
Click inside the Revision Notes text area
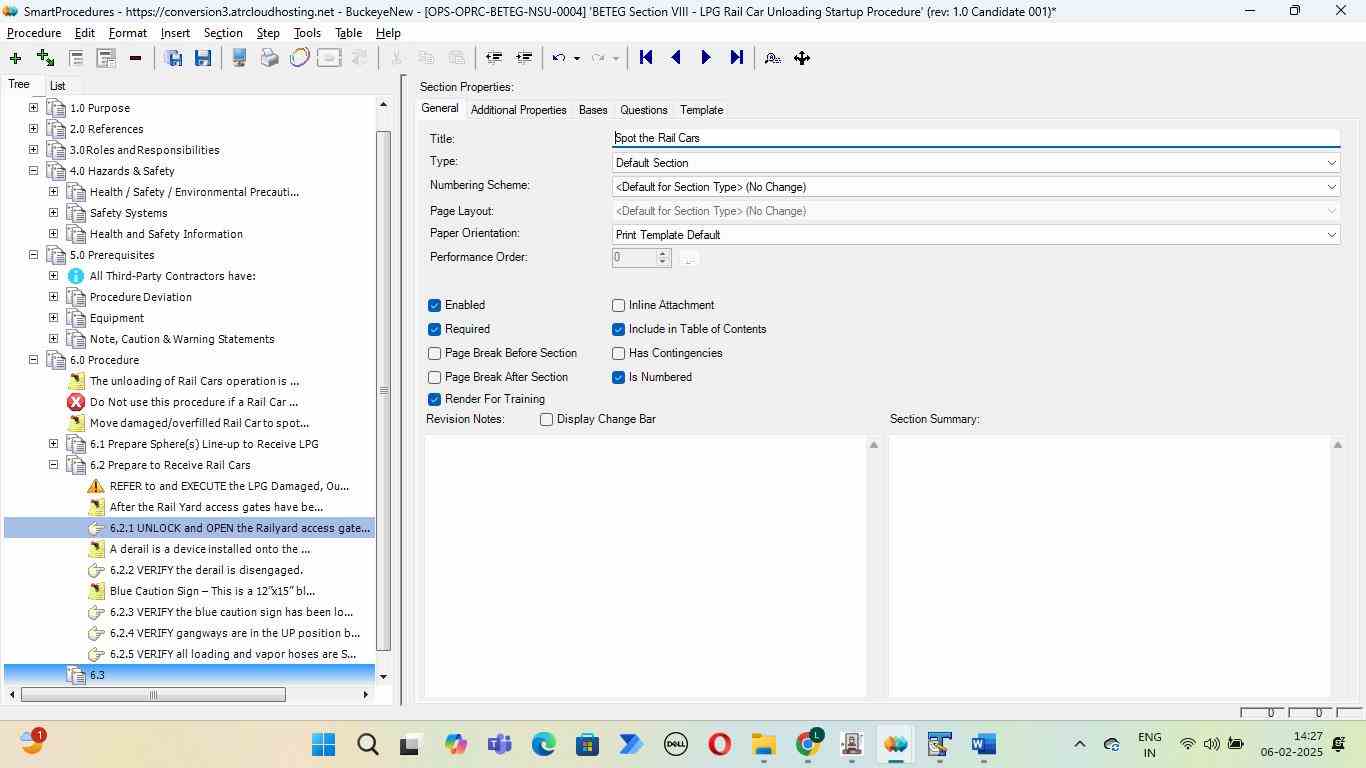click(646, 566)
